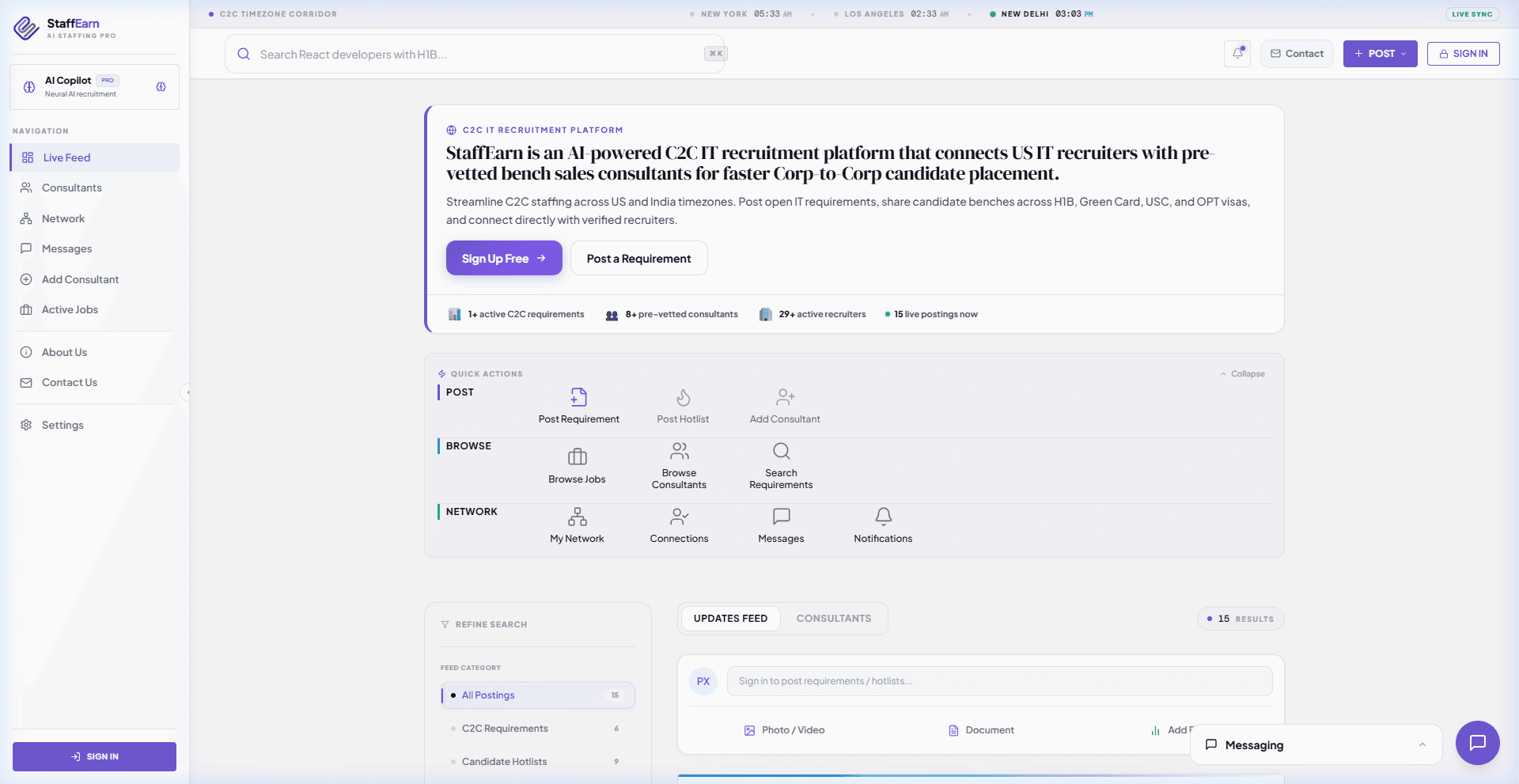1519x784 pixels.
Task: Click the Browse Consultants quick action icon
Action: [680, 451]
